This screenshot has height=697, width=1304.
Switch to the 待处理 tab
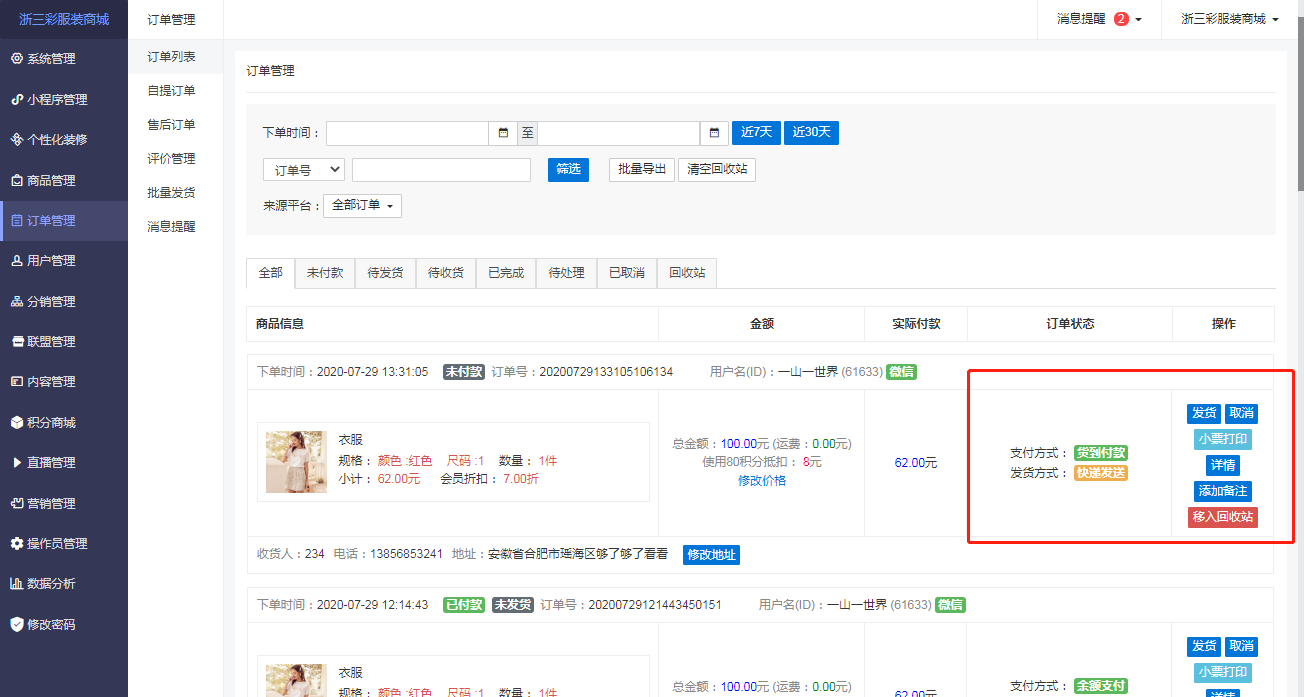tap(566, 273)
